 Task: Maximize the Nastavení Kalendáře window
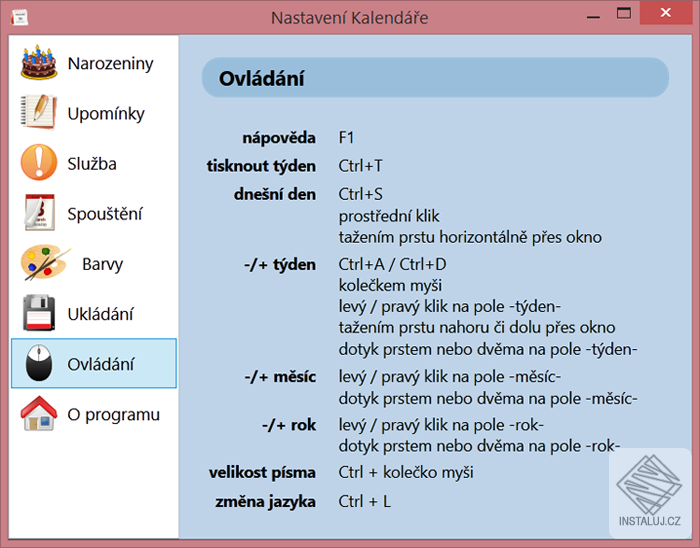624,13
